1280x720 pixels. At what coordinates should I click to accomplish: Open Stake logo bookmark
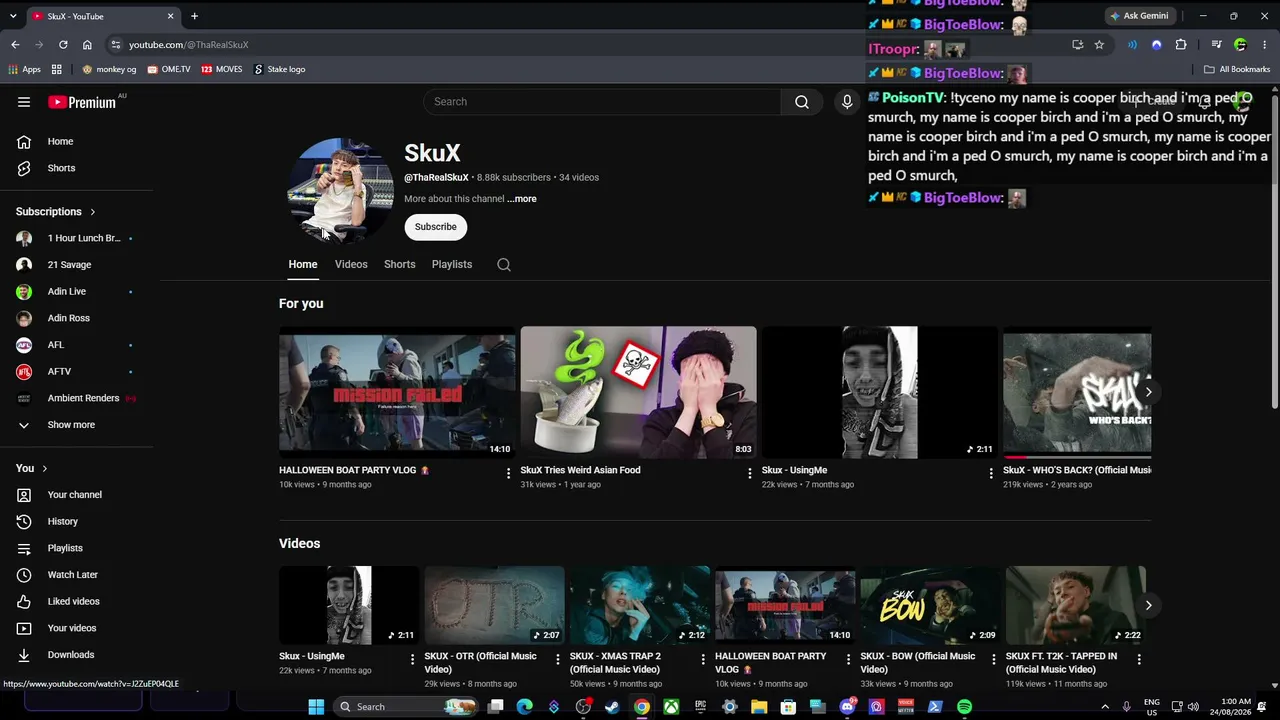tap(279, 70)
